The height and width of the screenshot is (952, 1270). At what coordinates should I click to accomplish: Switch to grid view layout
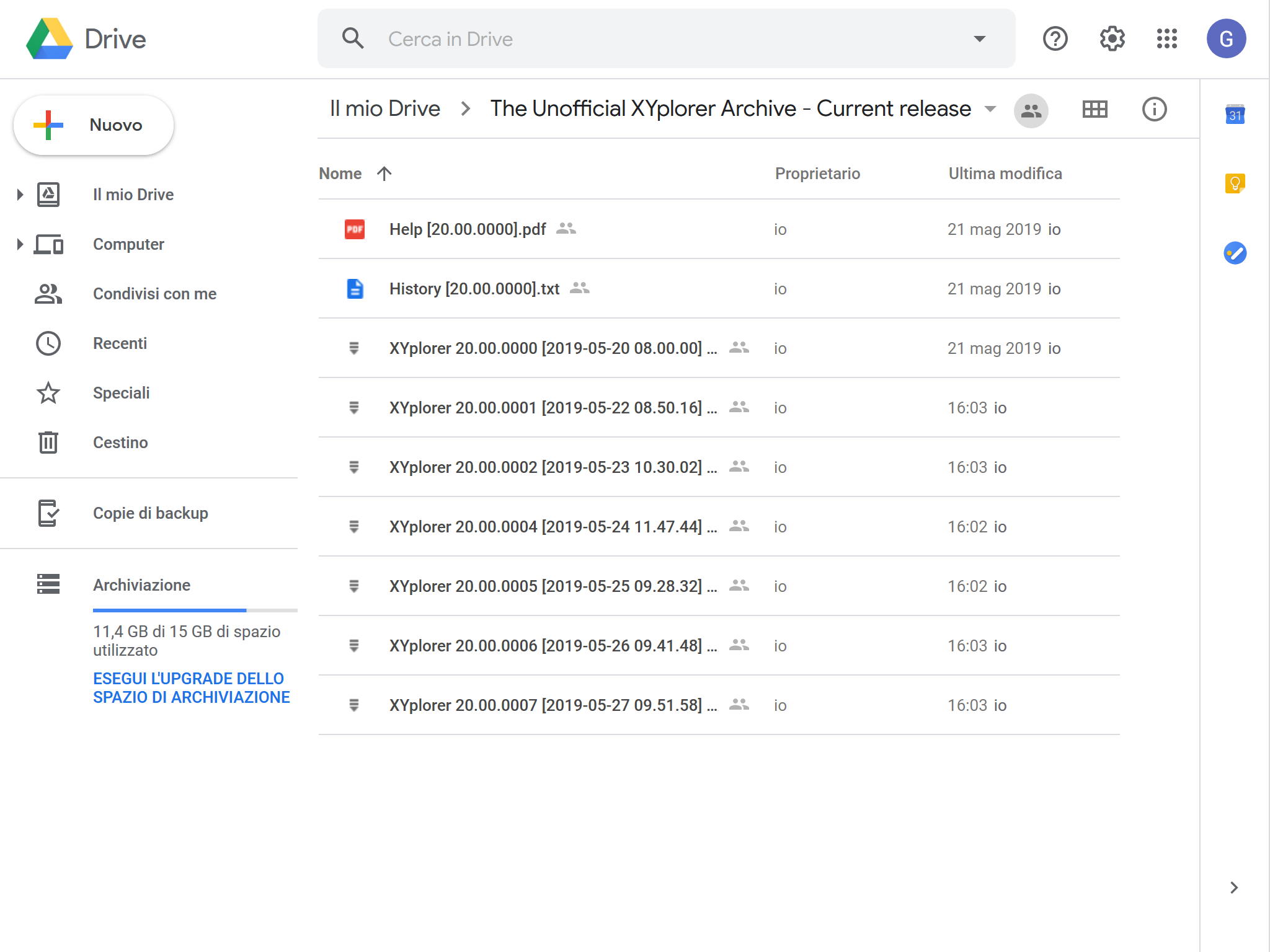[x=1095, y=110]
